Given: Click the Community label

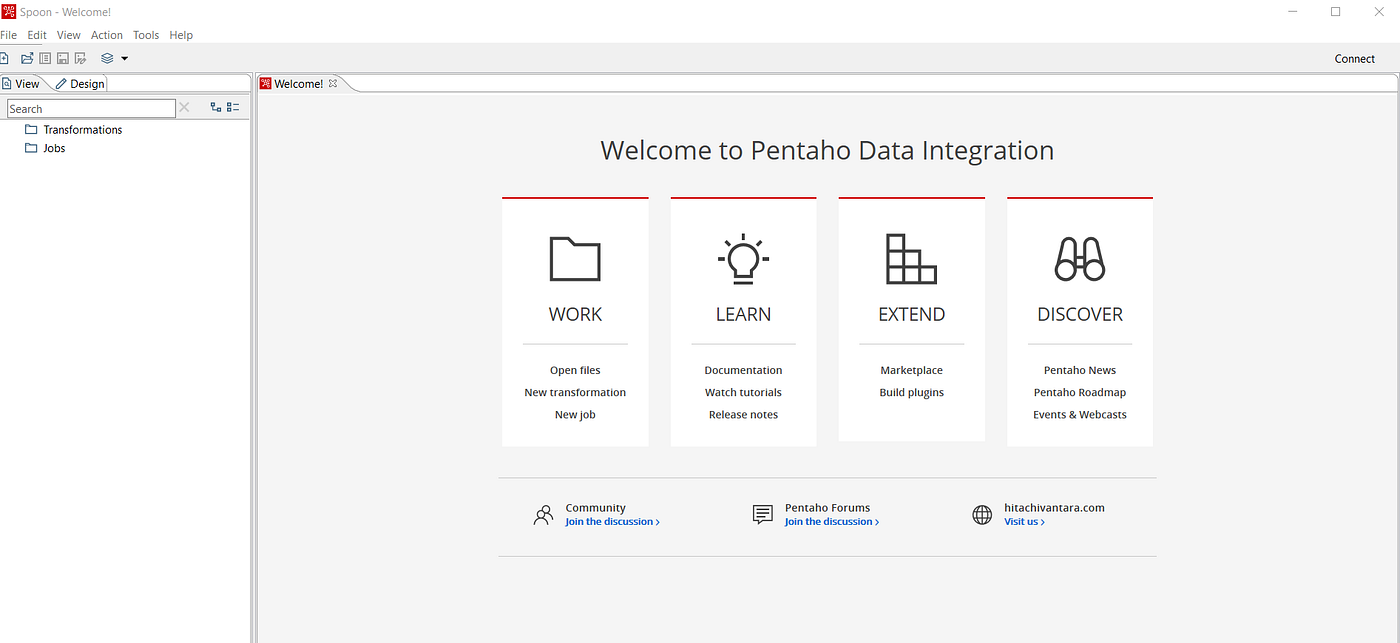Looking at the screenshot, I should (x=595, y=508).
